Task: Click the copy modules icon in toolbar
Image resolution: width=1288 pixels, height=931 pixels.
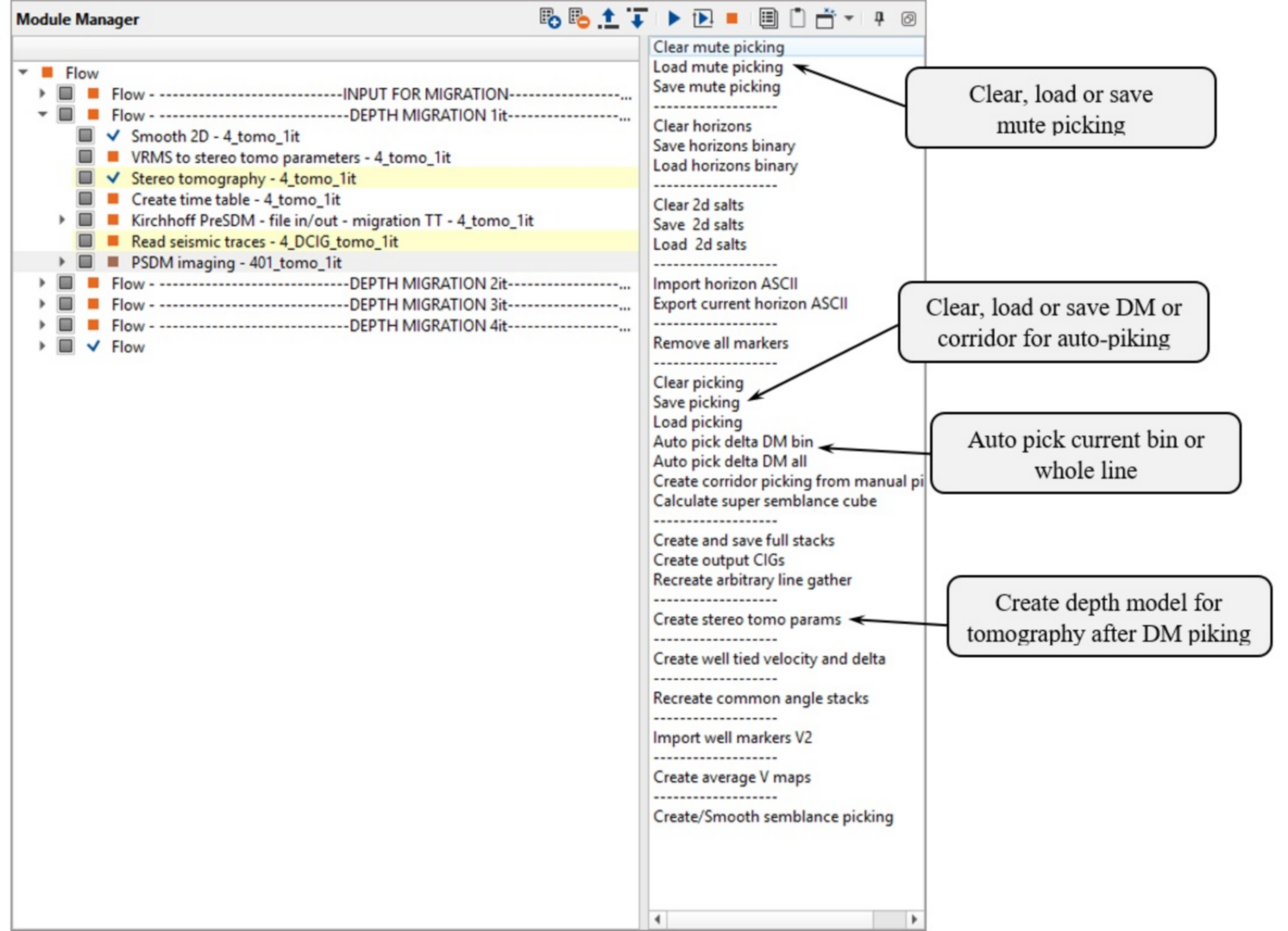Action: coord(768,18)
